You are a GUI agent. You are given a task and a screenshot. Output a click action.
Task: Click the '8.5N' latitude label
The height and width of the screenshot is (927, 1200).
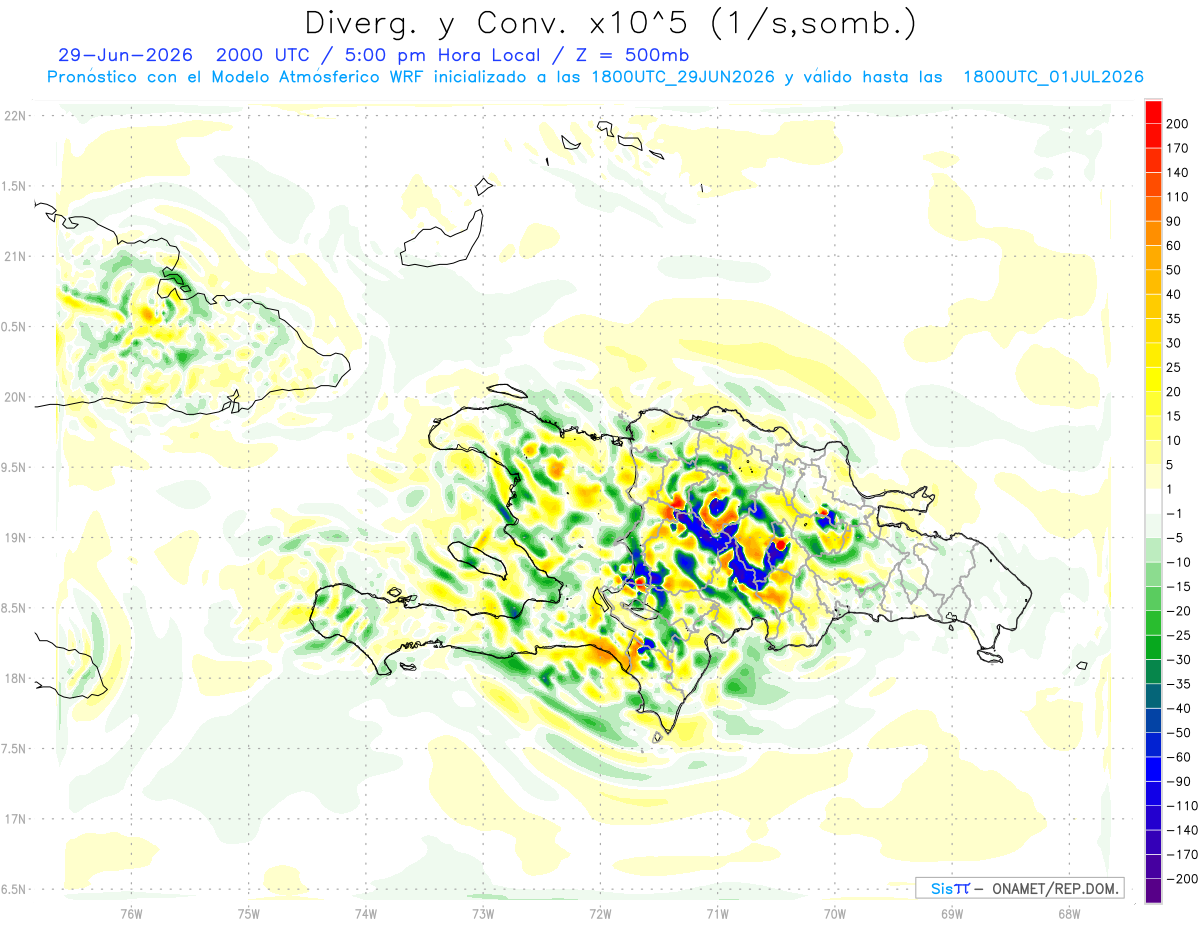tap(14, 607)
